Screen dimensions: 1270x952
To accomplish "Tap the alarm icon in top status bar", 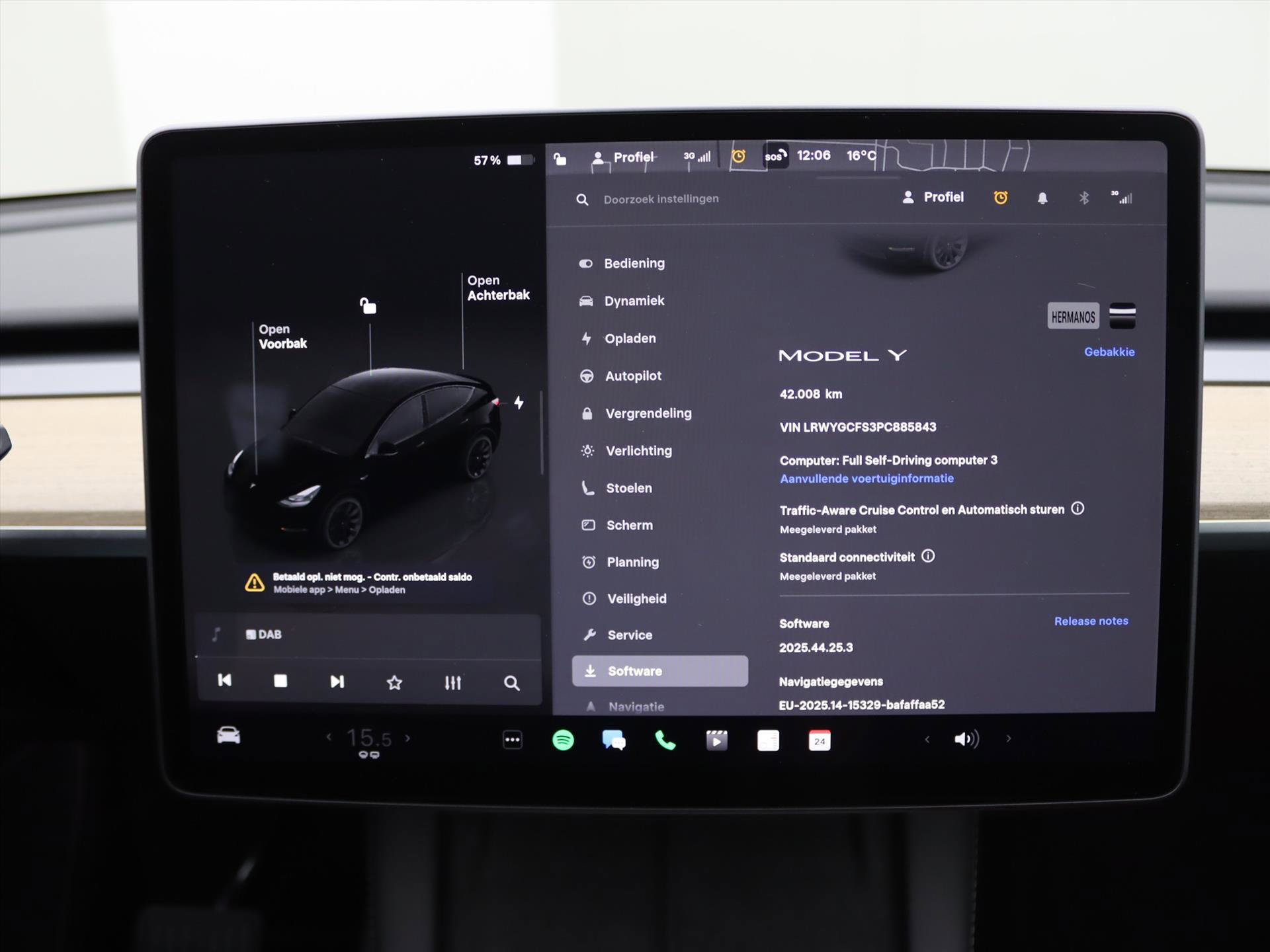I will point(738,156).
